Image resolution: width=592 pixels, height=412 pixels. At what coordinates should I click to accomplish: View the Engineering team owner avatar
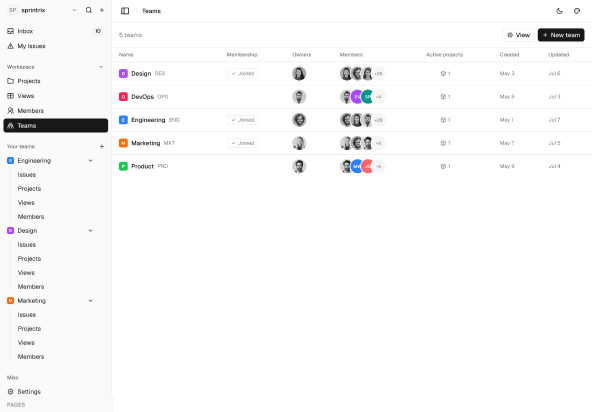(299, 120)
